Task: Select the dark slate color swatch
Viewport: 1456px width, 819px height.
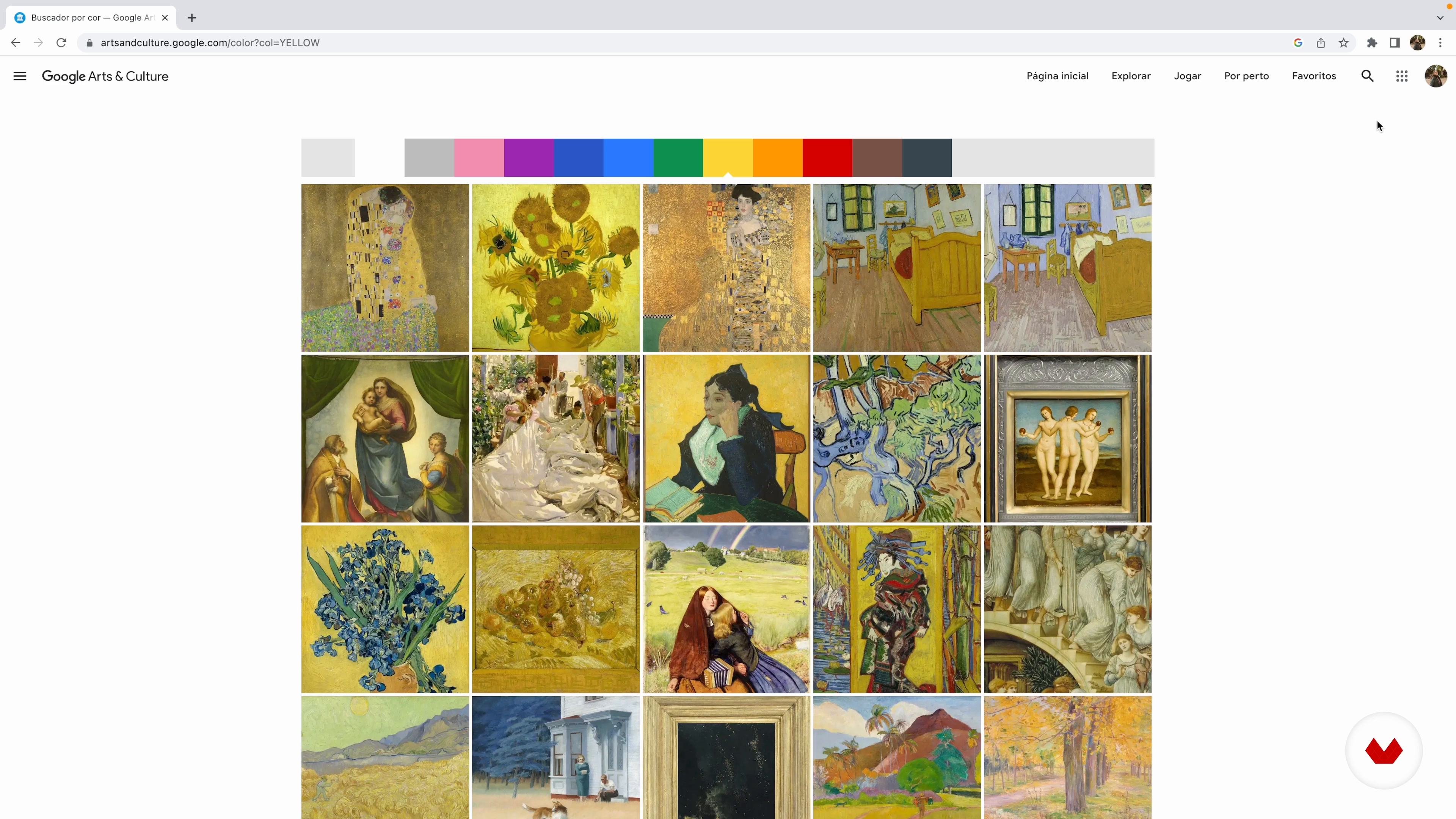Action: click(x=927, y=158)
